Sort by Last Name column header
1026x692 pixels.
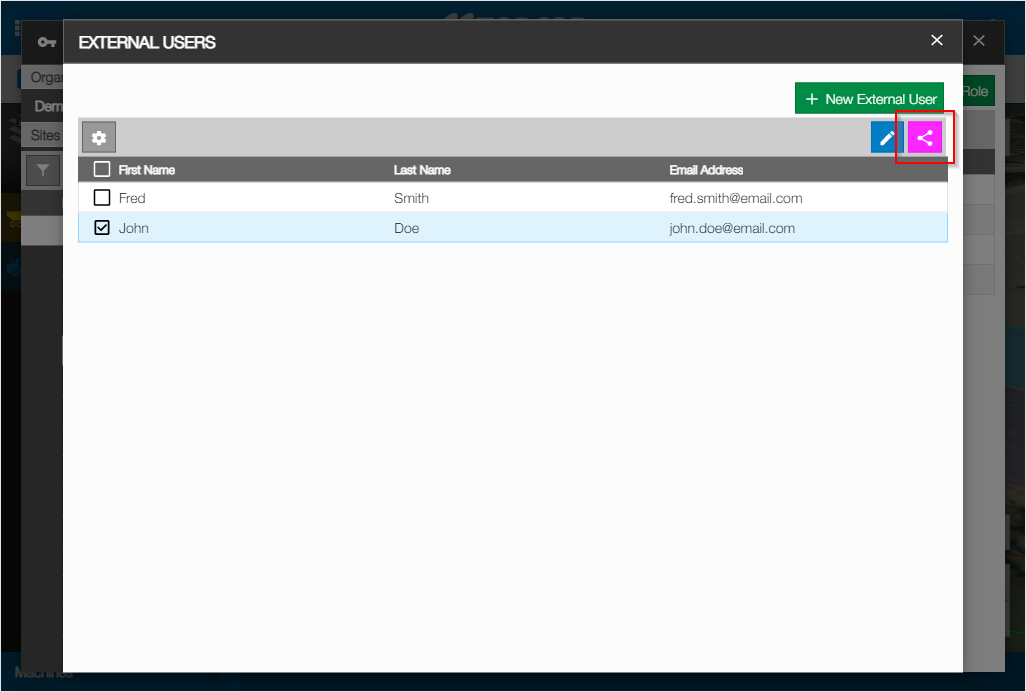tap(422, 170)
